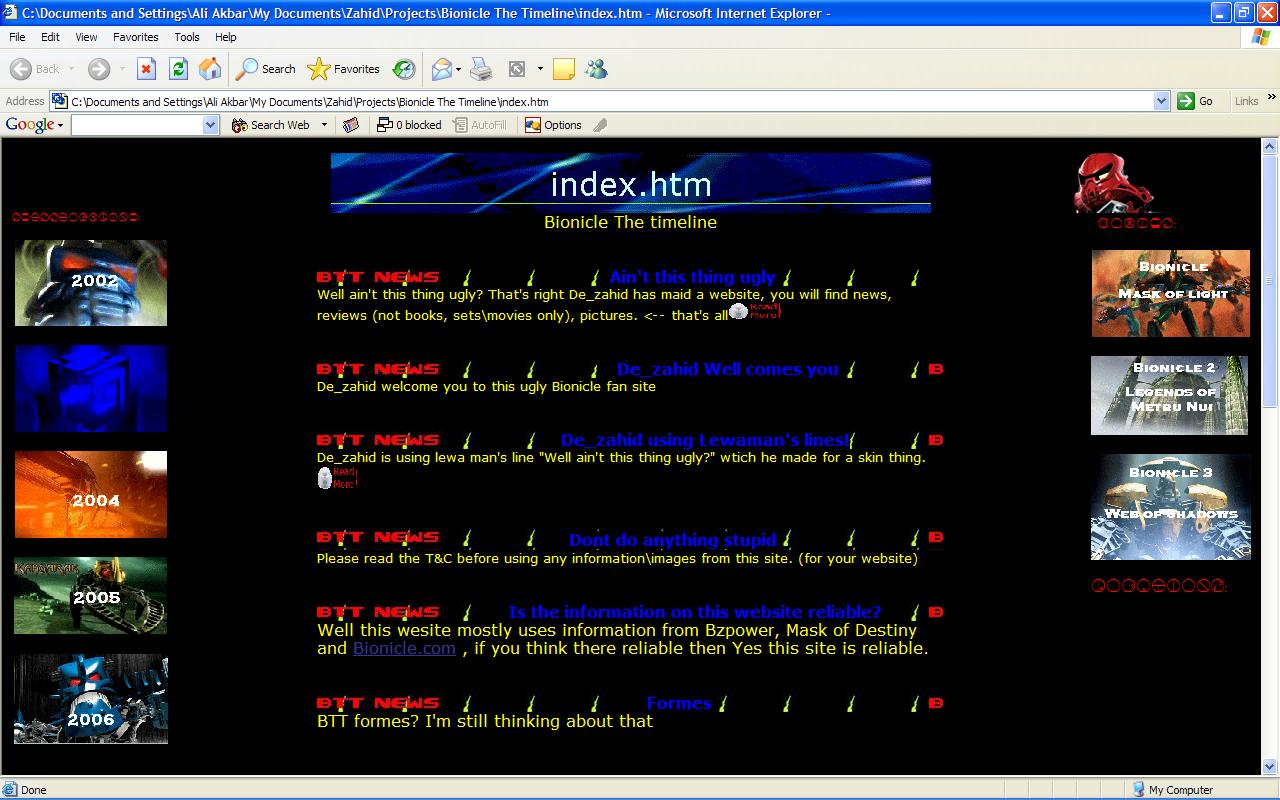
Task: Open the Google search box dropdown
Action: (x=210, y=125)
